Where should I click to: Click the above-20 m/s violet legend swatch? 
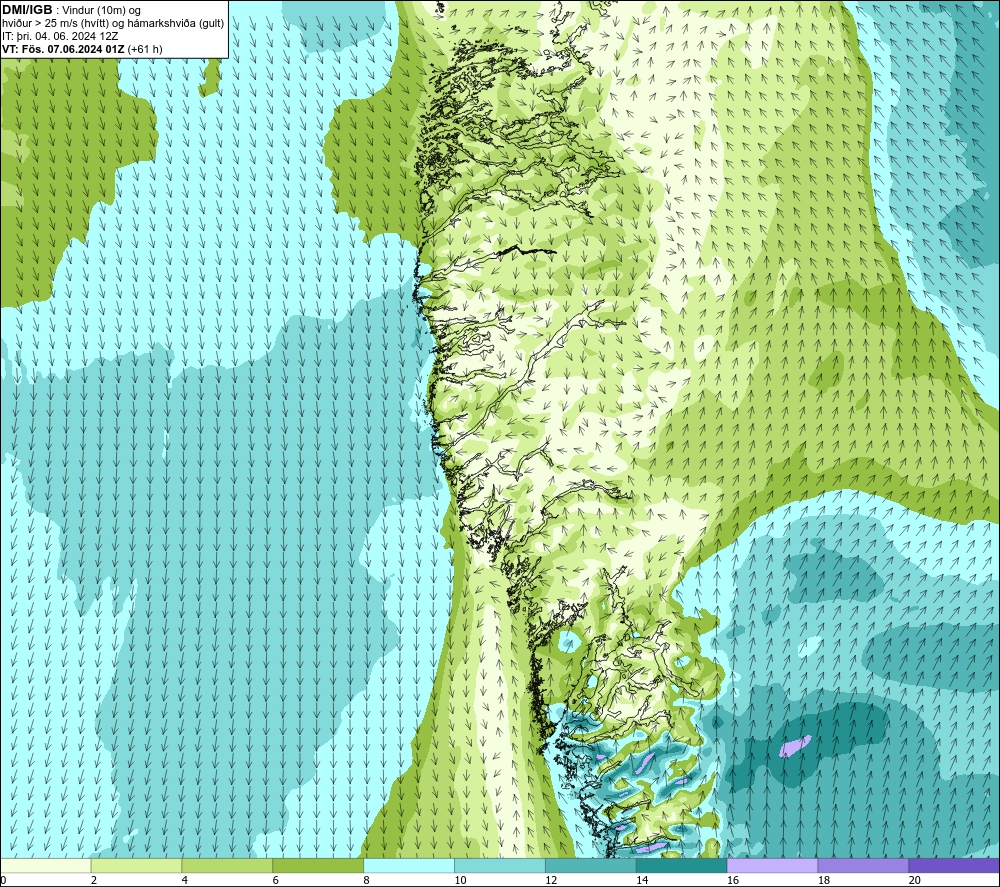point(954,865)
